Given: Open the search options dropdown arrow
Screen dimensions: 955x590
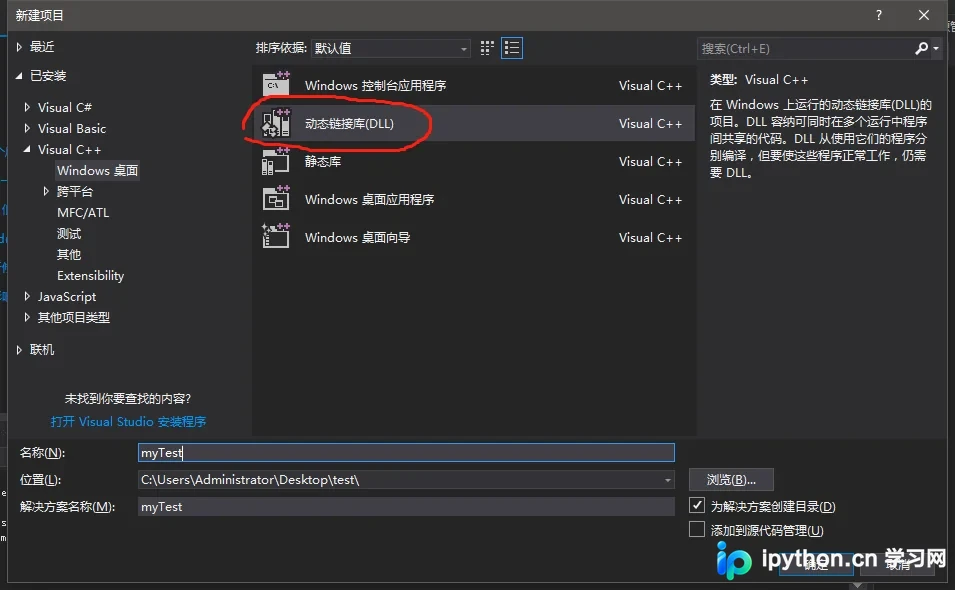Looking at the screenshot, I should [936, 48].
